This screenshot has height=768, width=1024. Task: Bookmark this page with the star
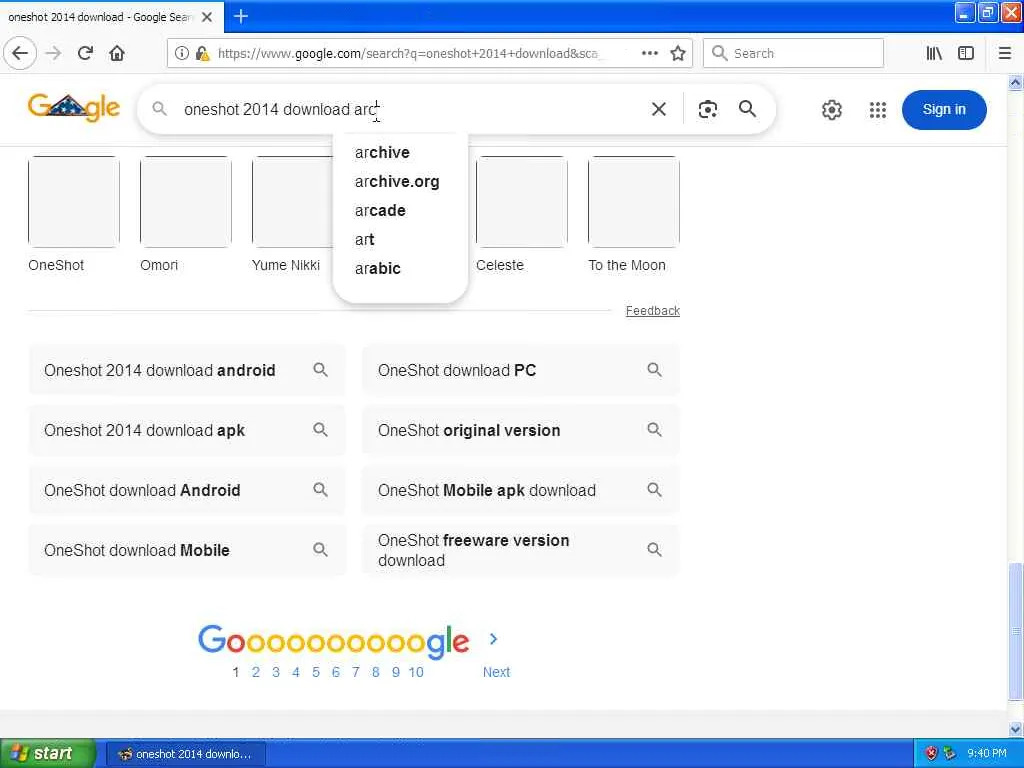[678, 53]
